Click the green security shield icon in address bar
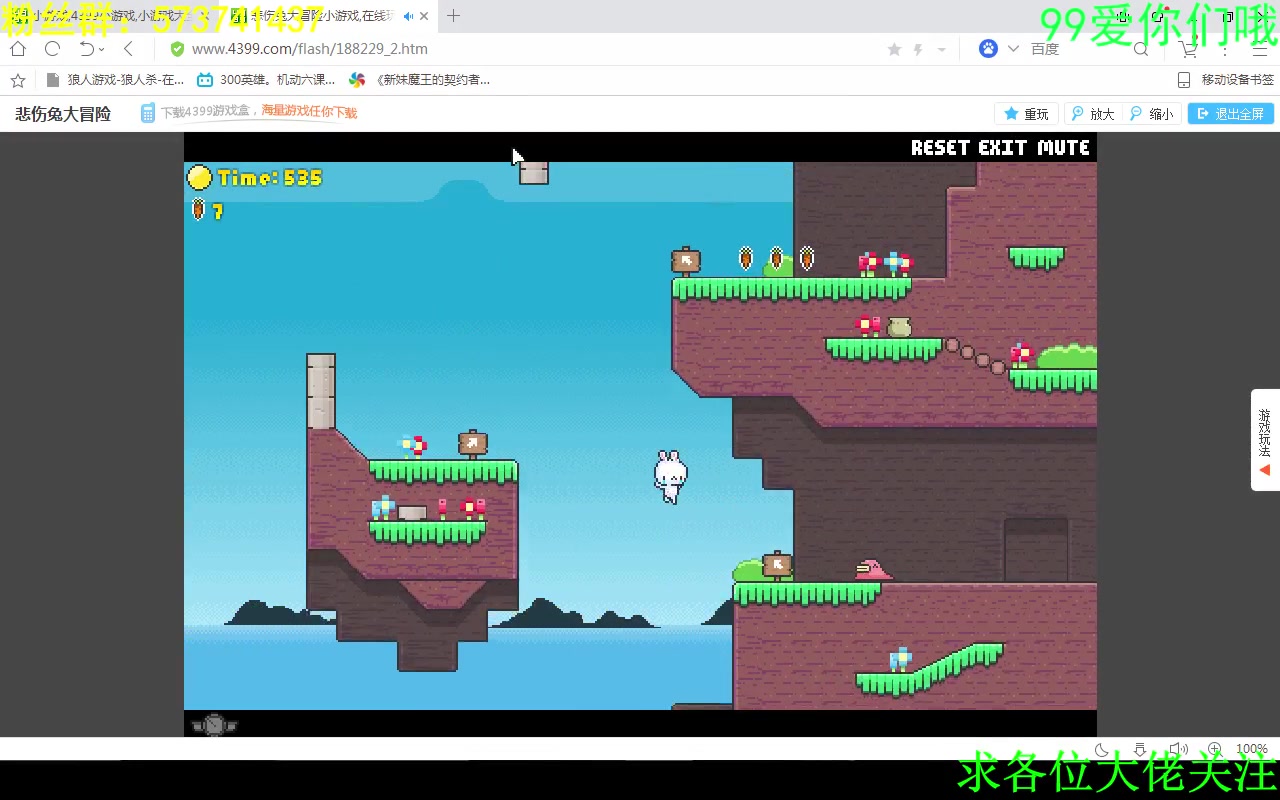This screenshot has width=1280, height=800. [177, 49]
